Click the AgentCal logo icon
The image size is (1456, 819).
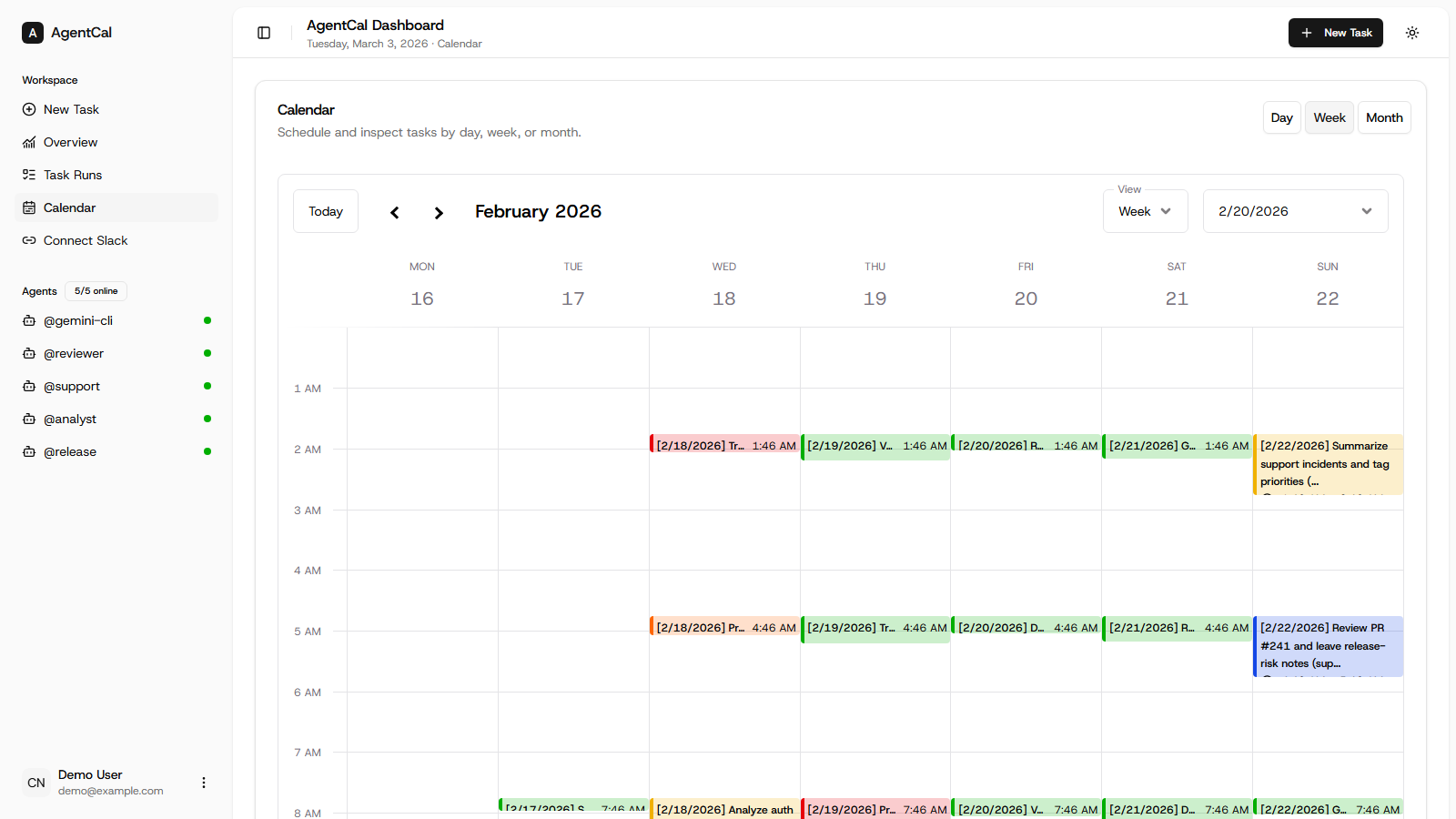click(33, 33)
